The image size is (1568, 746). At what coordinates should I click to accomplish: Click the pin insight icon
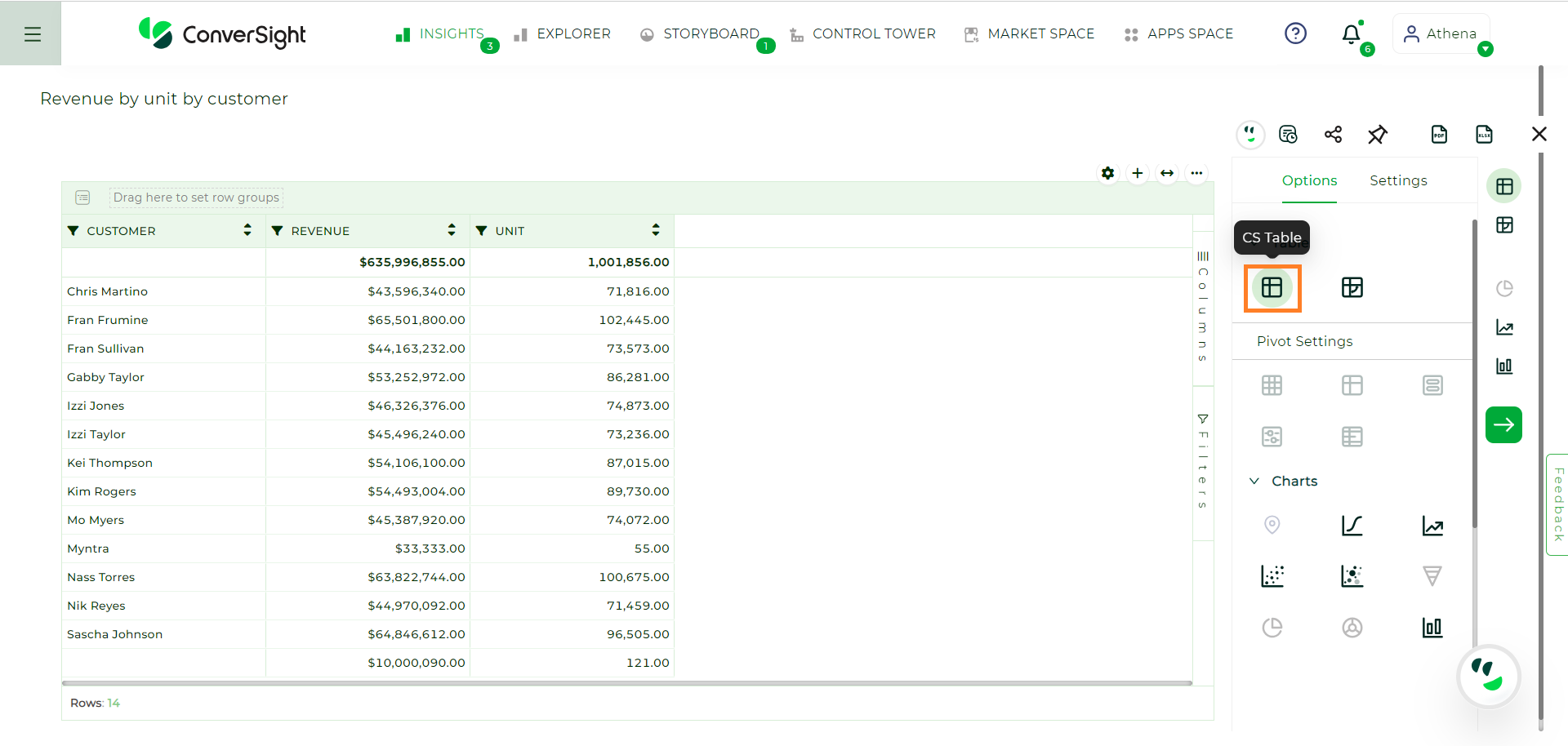click(x=1378, y=135)
